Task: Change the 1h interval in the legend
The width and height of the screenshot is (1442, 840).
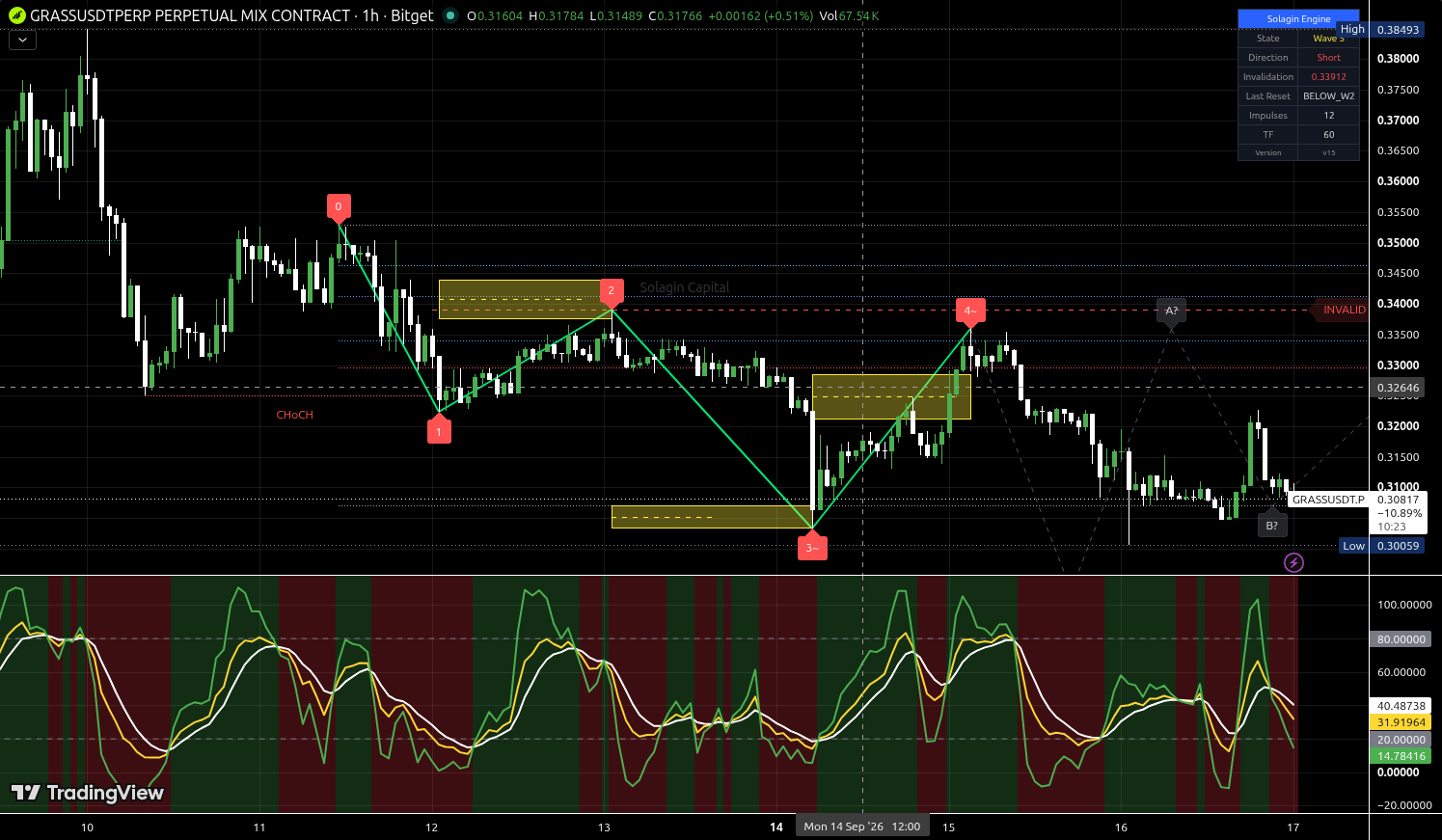Action: (x=370, y=15)
